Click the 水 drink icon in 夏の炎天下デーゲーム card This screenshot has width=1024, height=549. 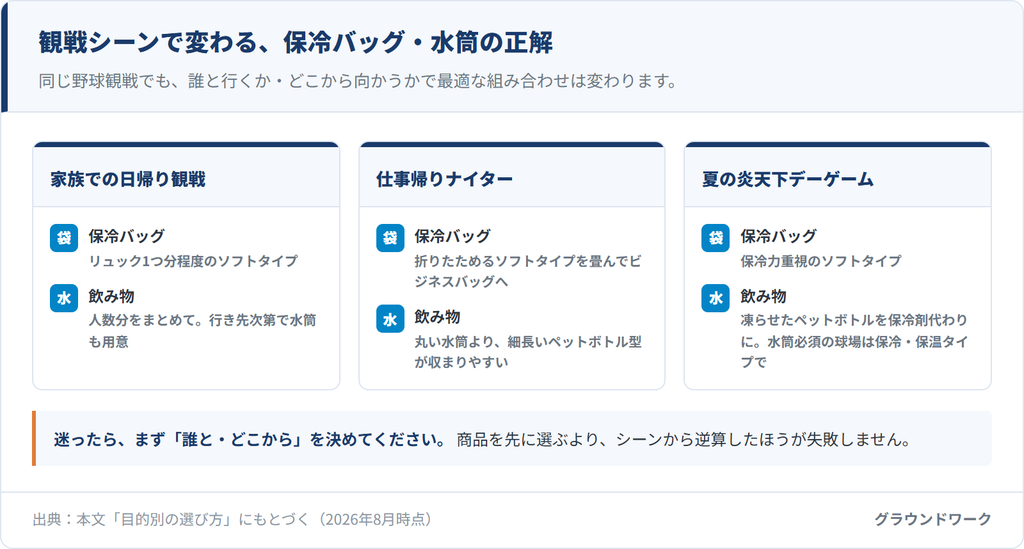coord(716,298)
